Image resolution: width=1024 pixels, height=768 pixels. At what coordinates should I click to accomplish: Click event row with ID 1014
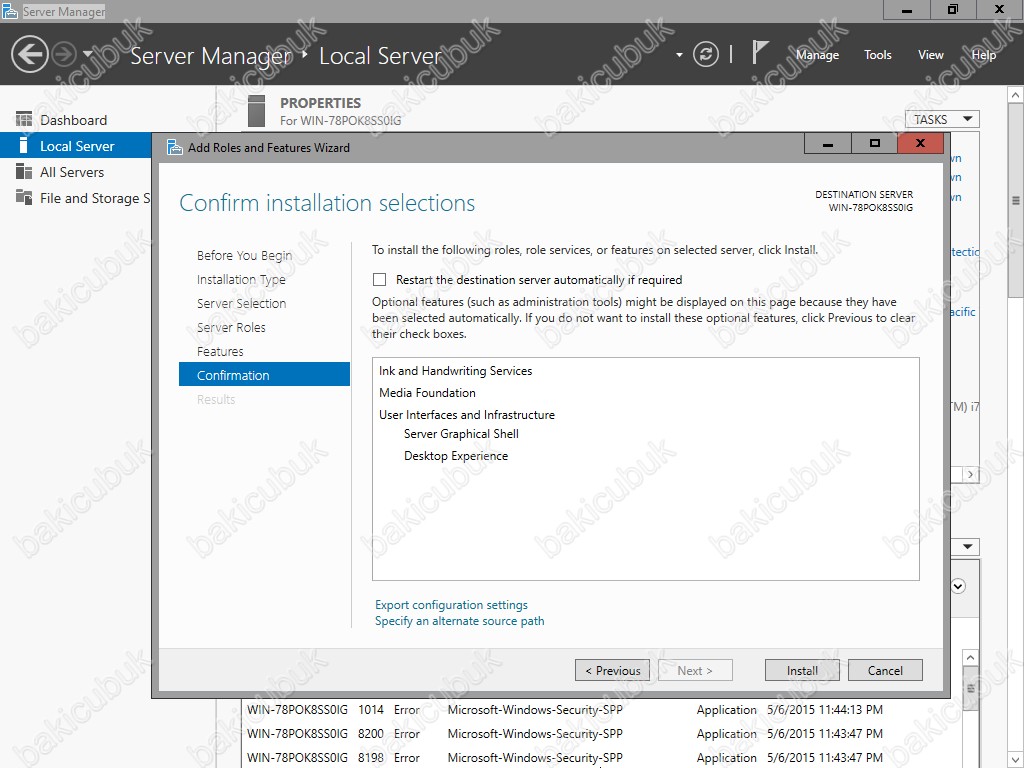click(601, 710)
